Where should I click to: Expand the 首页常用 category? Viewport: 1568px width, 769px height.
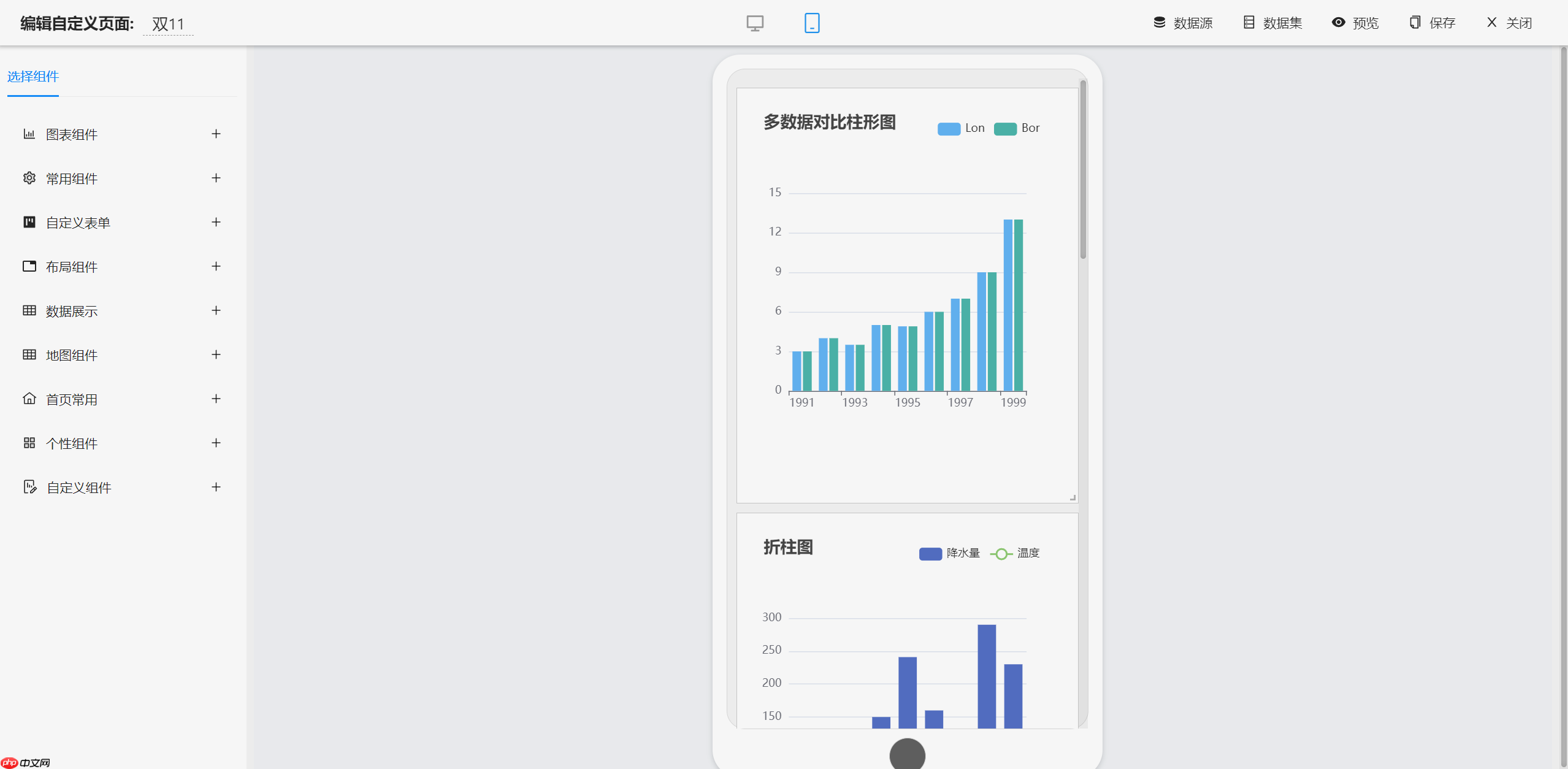pyautogui.click(x=215, y=399)
